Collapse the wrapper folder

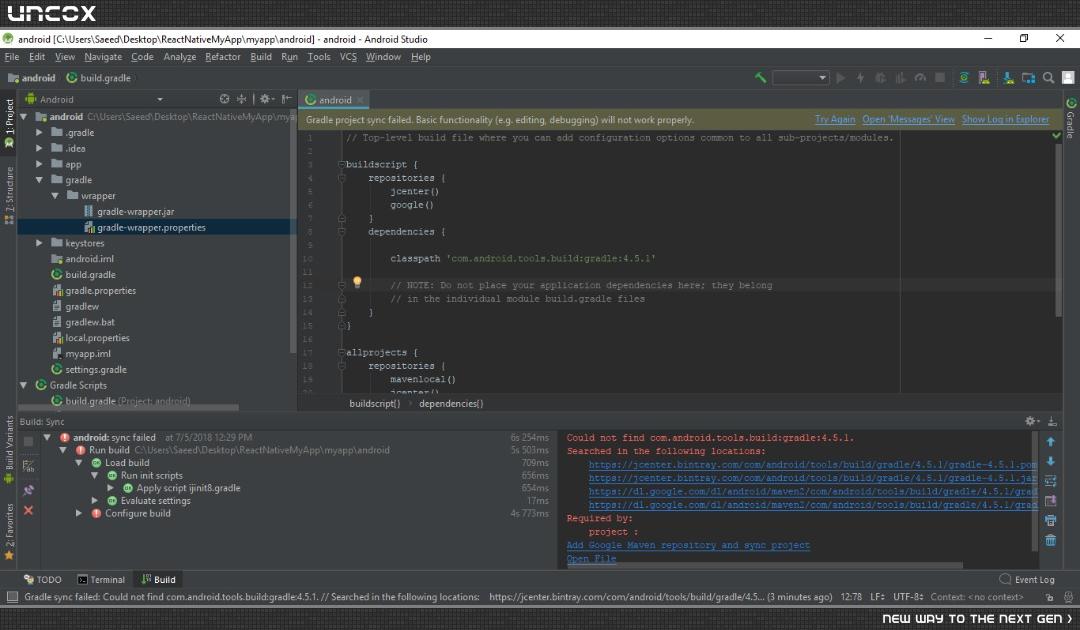coord(55,196)
